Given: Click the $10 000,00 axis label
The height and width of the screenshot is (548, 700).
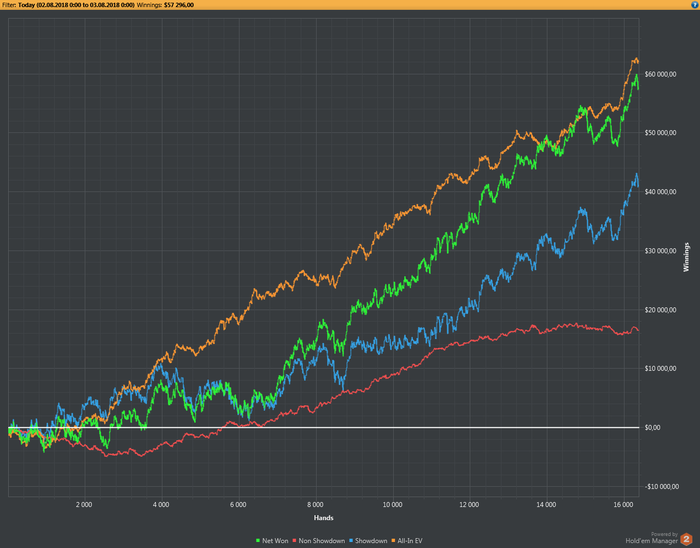Looking at the screenshot, I should (x=660, y=369).
